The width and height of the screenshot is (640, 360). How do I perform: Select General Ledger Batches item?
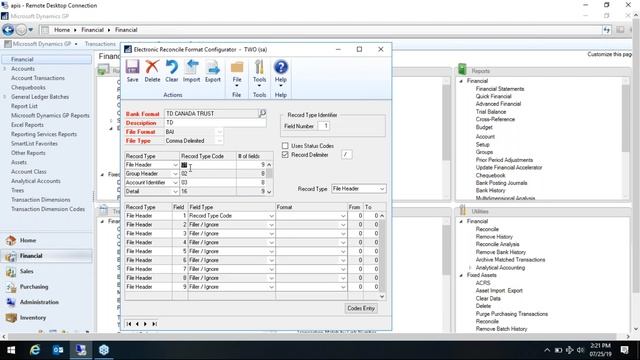(x=40, y=97)
